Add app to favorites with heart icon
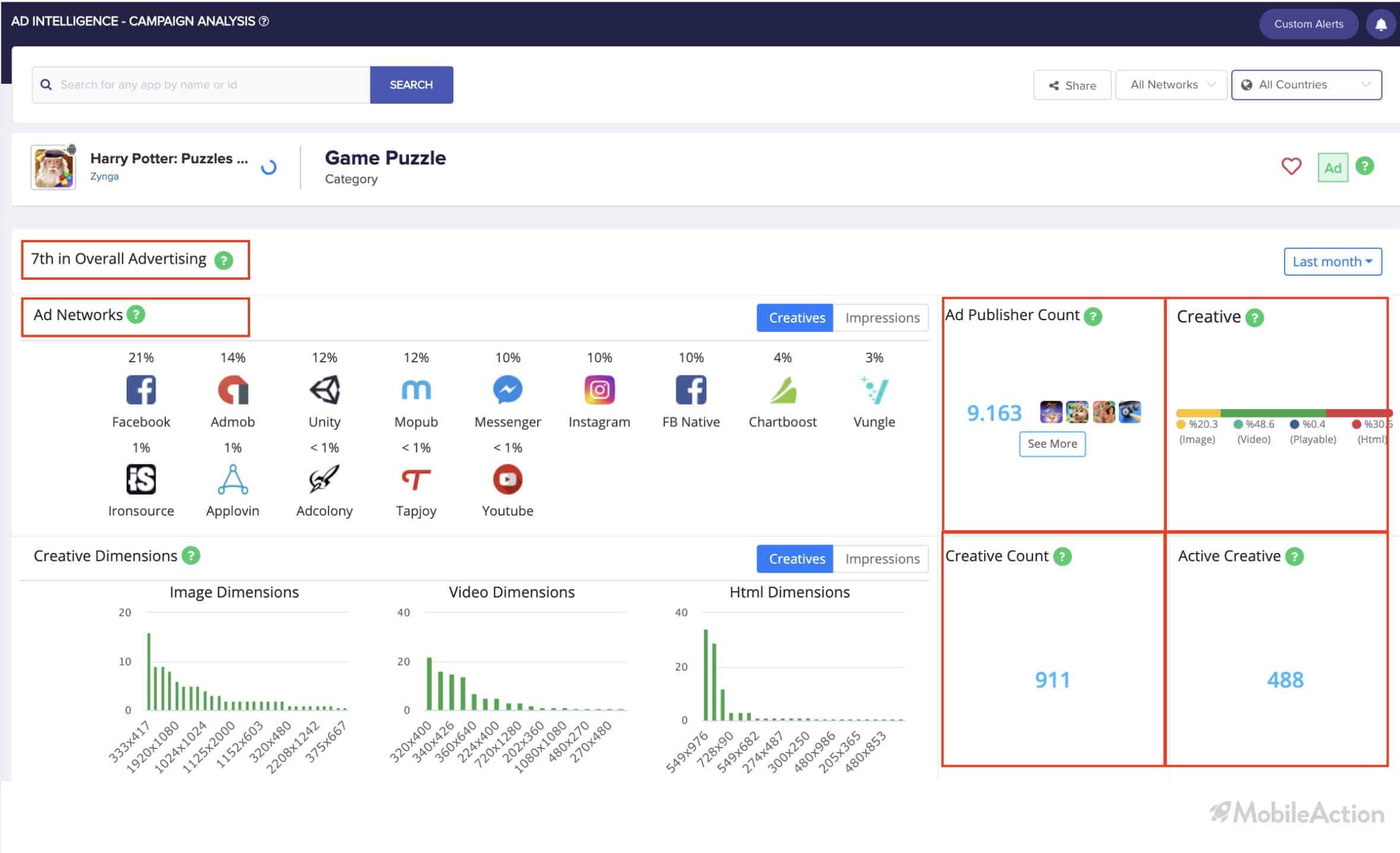Viewport: 1400px width, 853px height. click(x=1291, y=166)
